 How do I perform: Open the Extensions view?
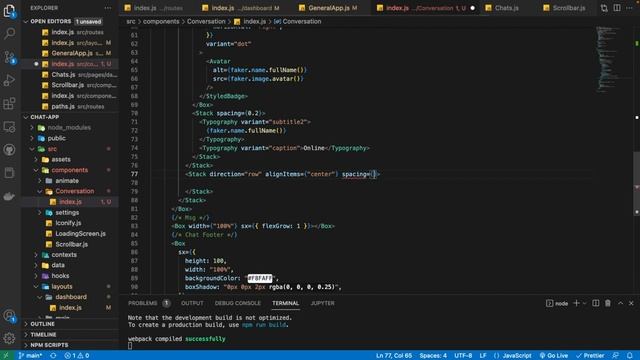[9, 103]
